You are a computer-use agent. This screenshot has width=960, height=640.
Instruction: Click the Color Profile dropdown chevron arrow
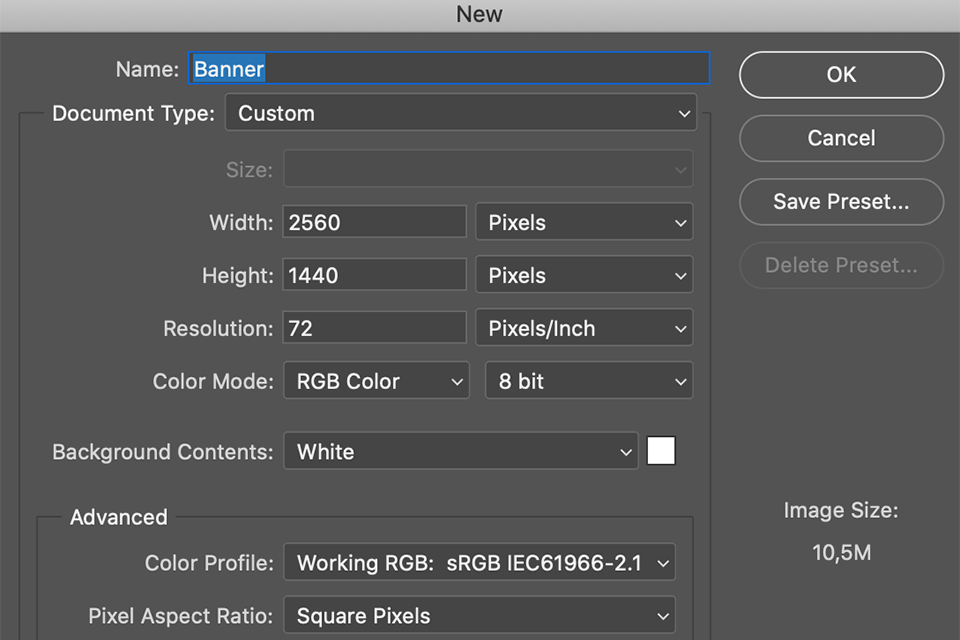[662, 564]
